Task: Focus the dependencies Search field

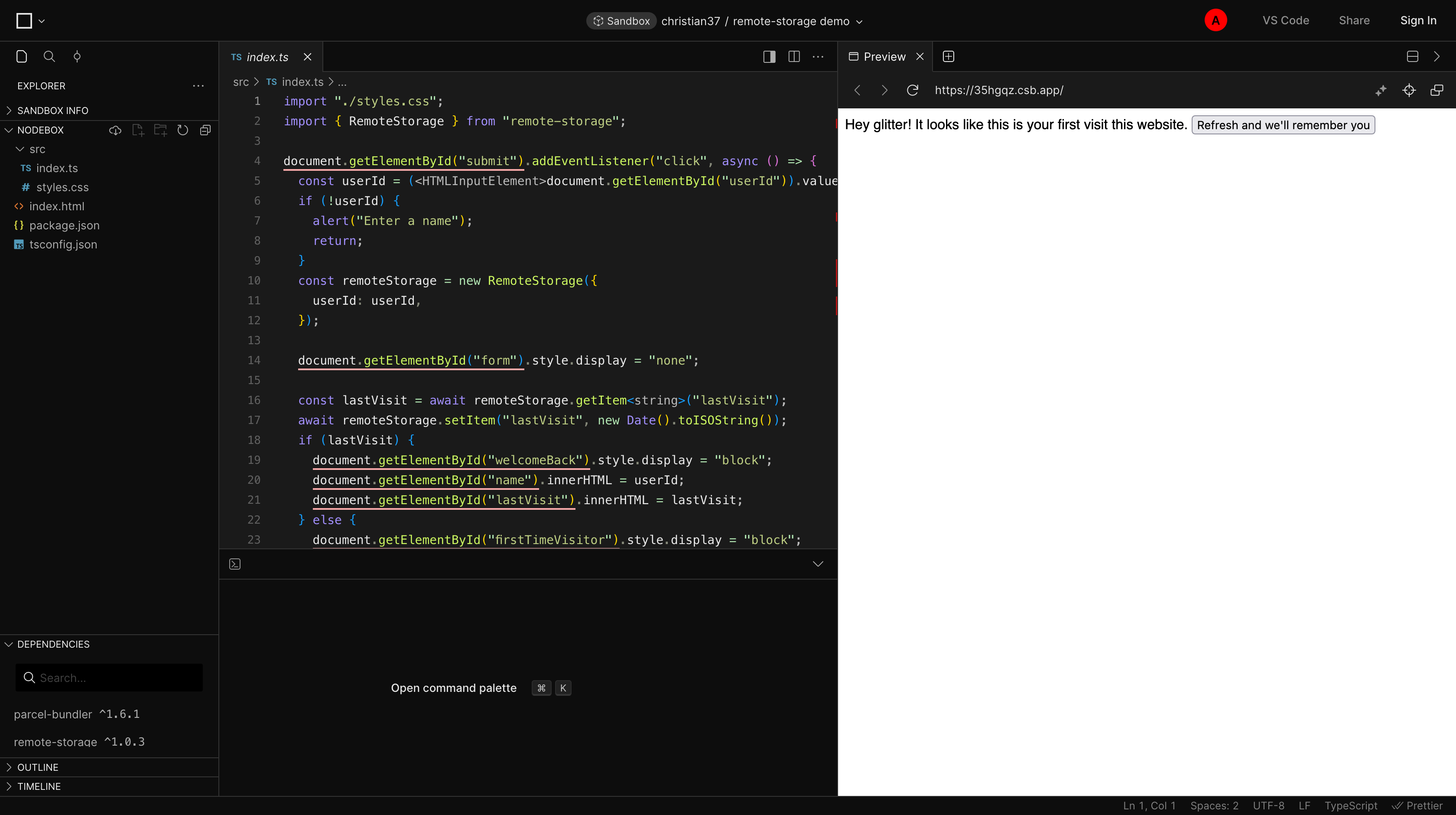Action: tap(109, 678)
